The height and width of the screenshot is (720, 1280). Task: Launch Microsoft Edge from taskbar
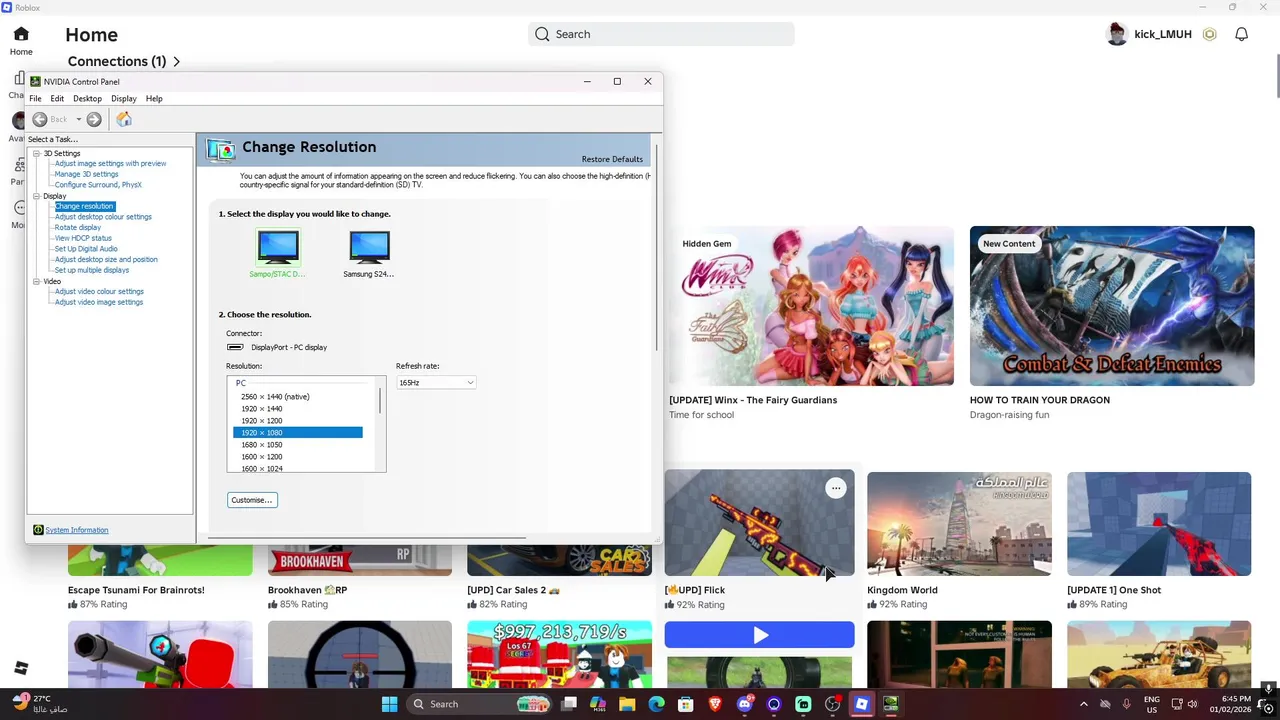click(x=656, y=704)
